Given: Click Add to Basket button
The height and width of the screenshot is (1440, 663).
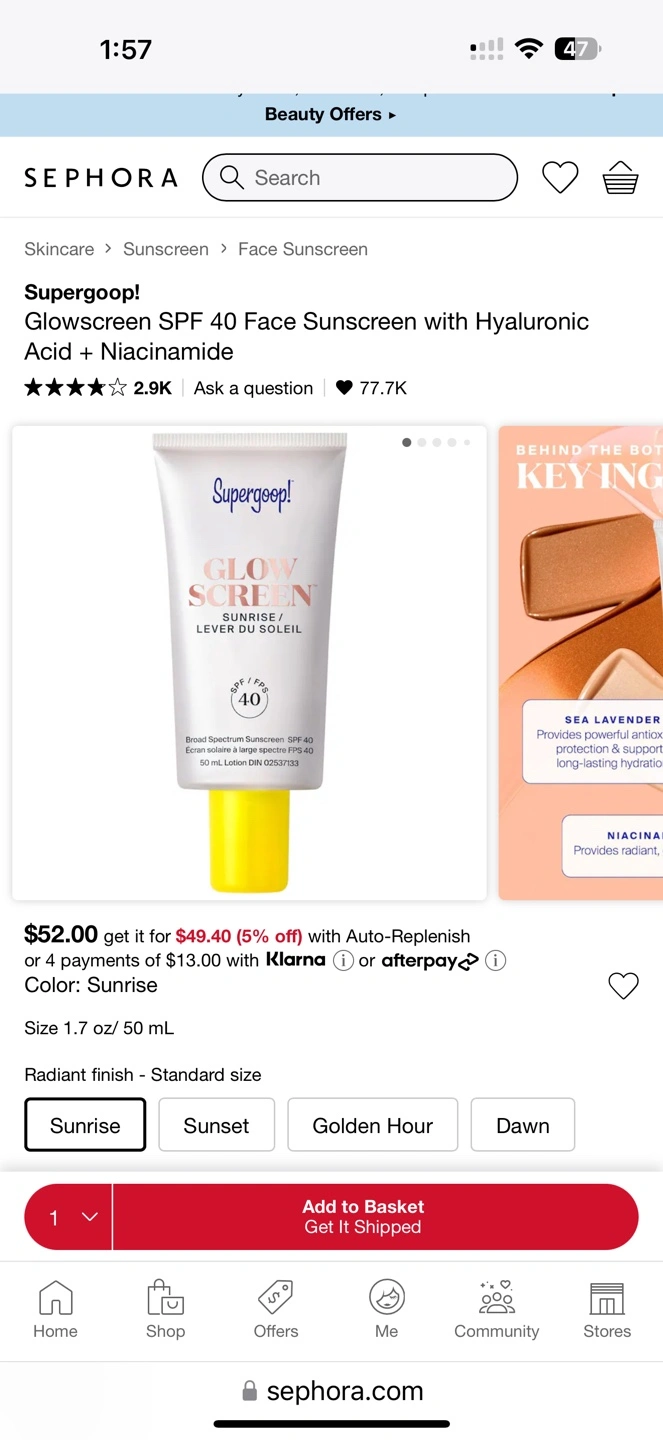Looking at the screenshot, I should (375, 1217).
